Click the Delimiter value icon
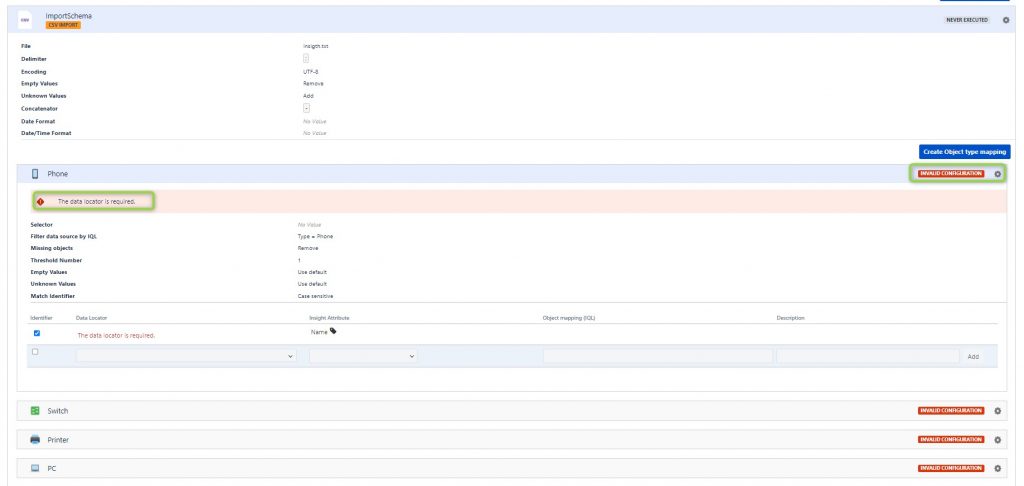 (306, 59)
